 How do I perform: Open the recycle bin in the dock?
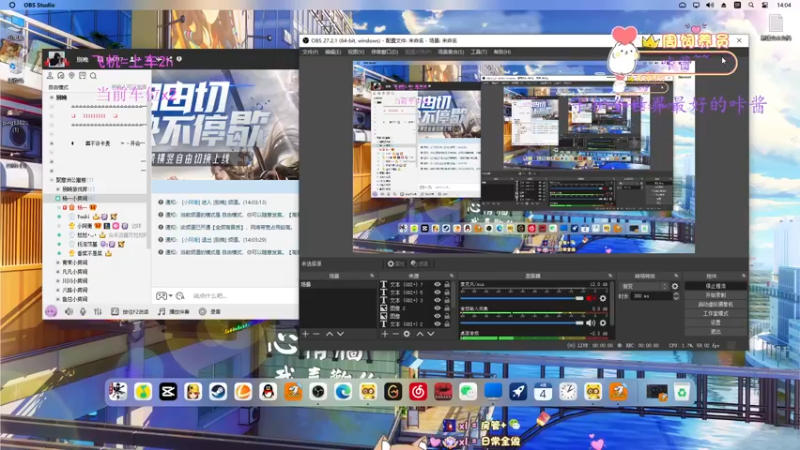coord(682,392)
